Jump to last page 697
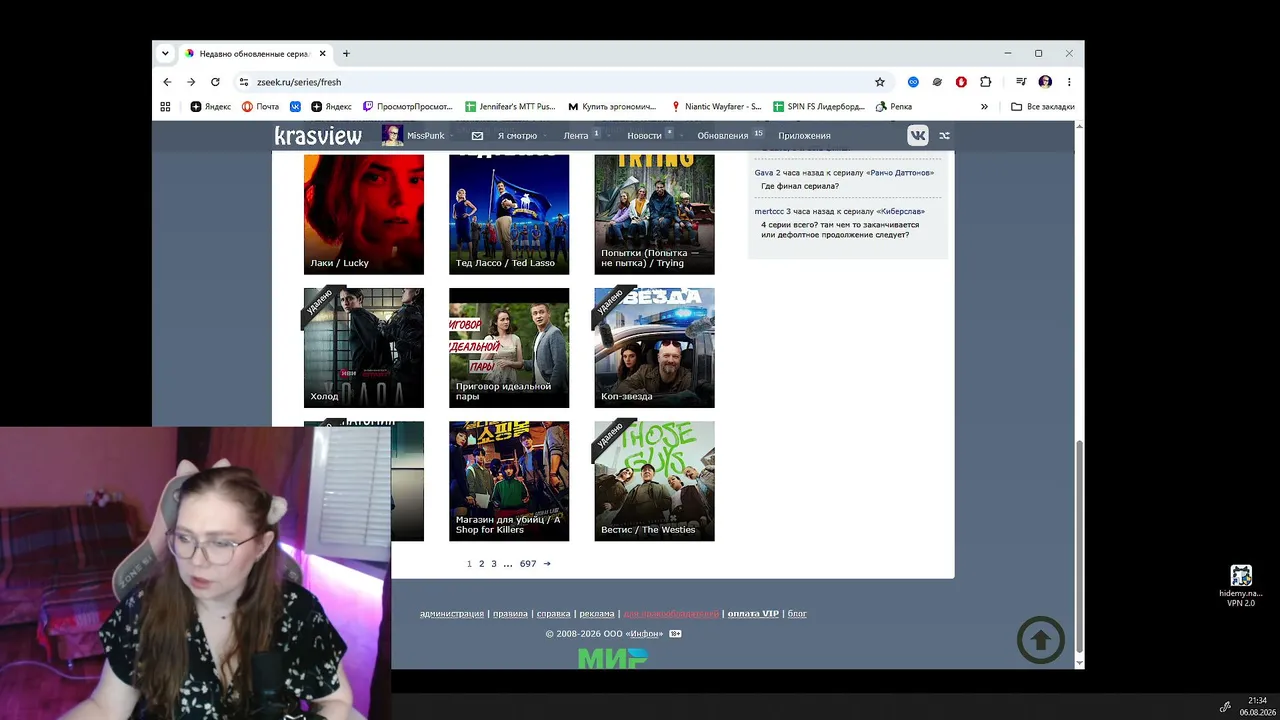This screenshot has height=720, width=1280. coord(528,564)
